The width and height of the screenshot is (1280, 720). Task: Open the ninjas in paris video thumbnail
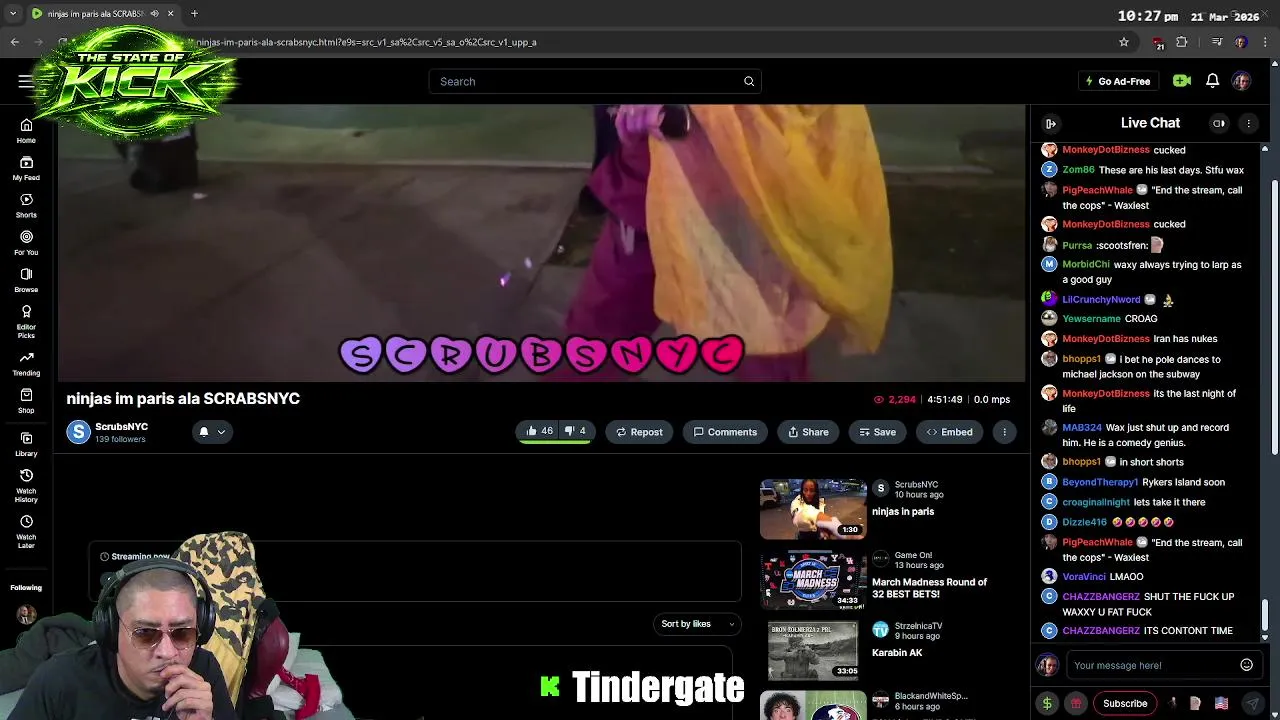pos(813,509)
